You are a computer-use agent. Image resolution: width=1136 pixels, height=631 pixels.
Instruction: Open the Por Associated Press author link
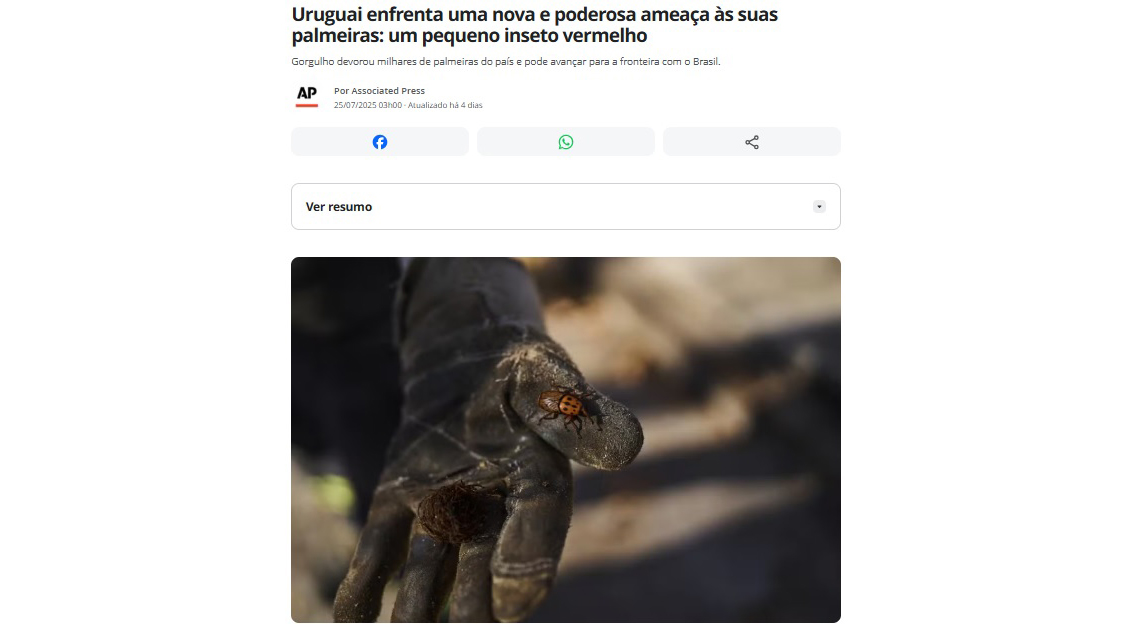coord(380,91)
